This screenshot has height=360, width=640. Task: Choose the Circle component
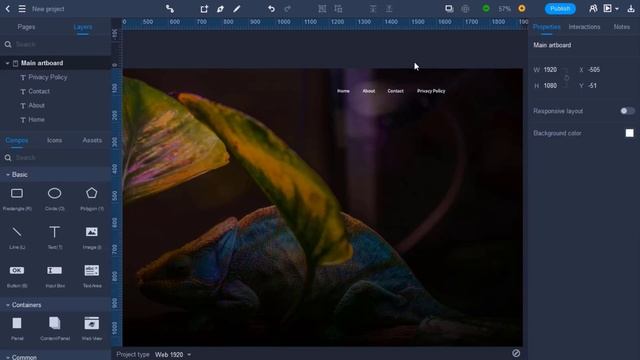(x=54, y=199)
